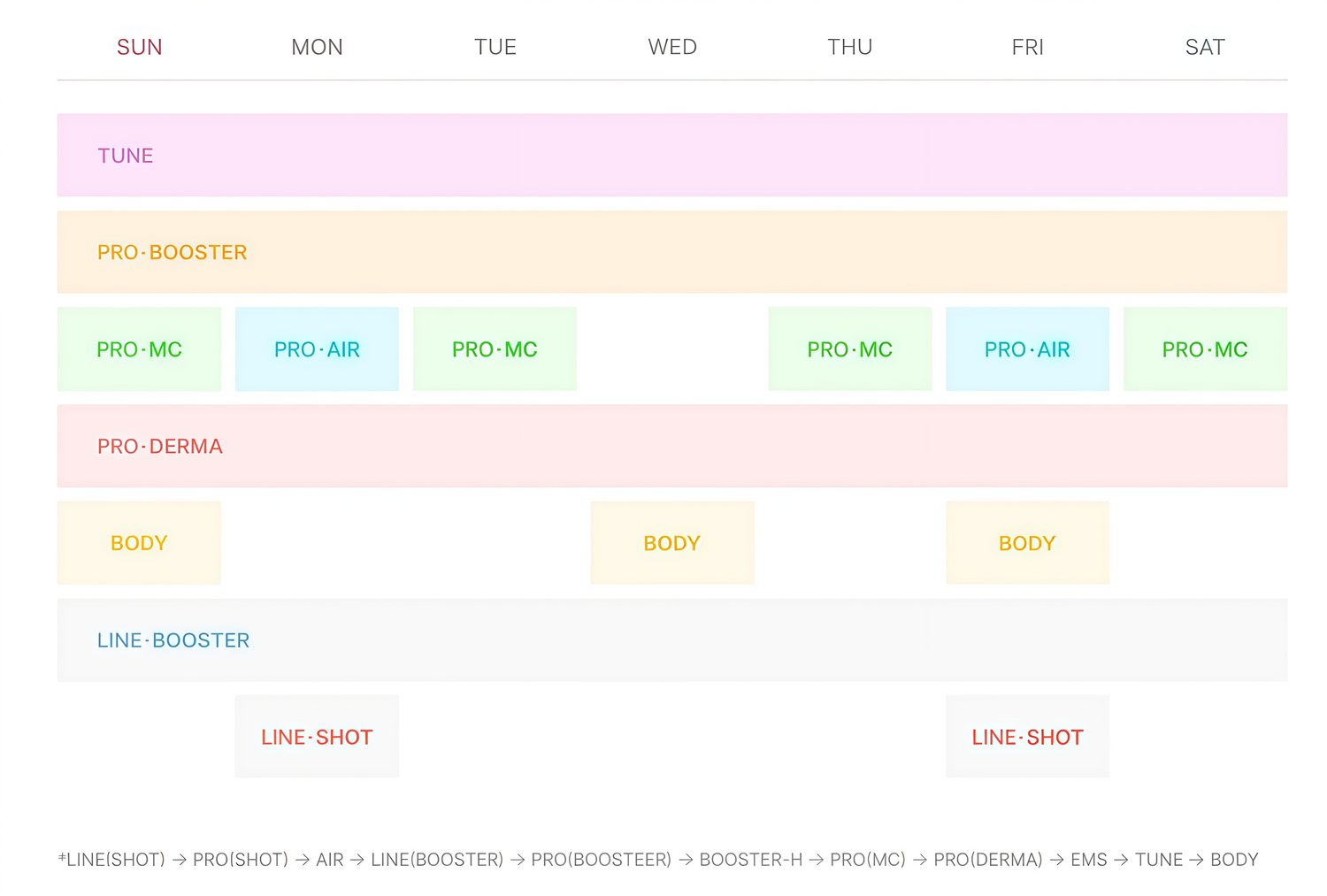Switch to the WED day column header

[x=672, y=47]
